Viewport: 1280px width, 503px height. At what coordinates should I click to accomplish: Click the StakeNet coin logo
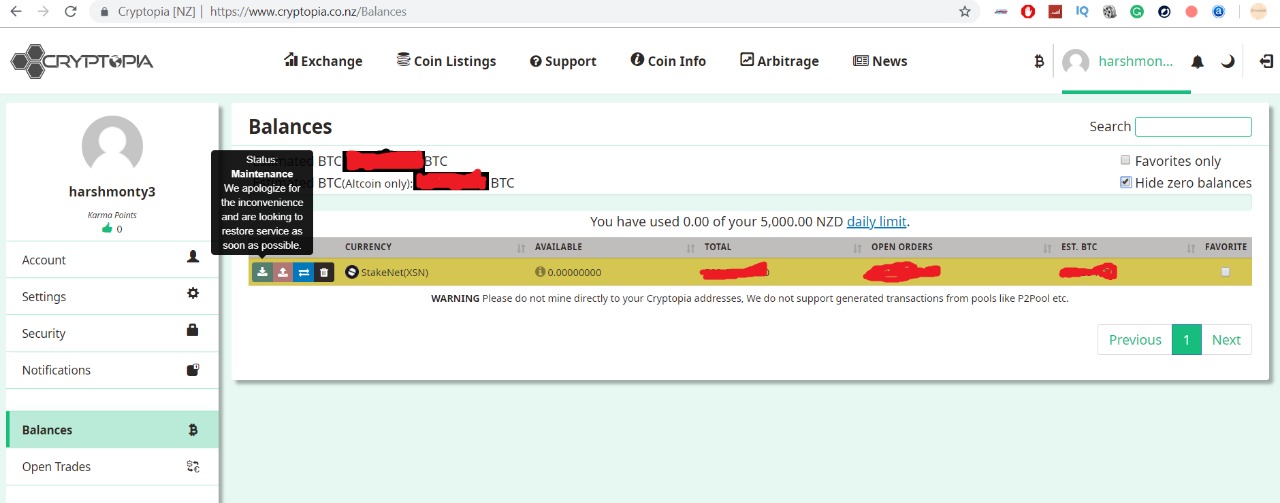click(x=352, y=272)
